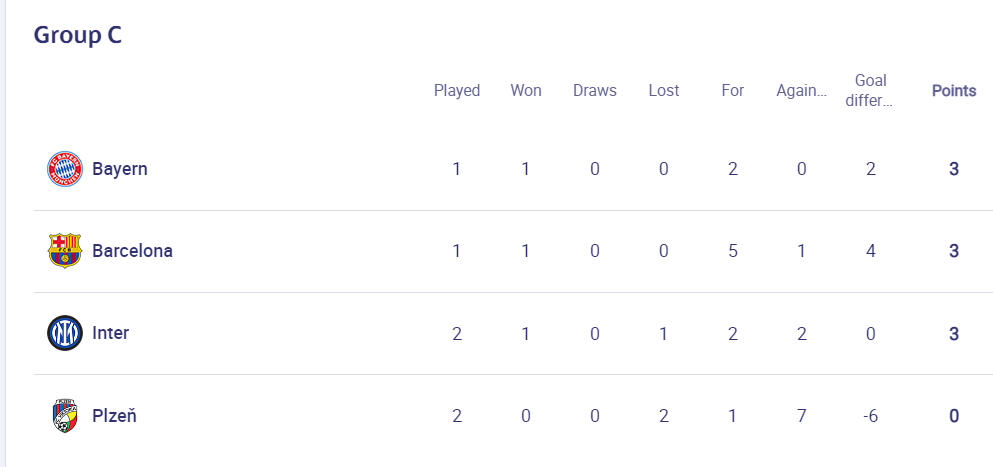This screenshot has width=993, height=467.
Task: Click the Draws column header
Action: [595, 91]
